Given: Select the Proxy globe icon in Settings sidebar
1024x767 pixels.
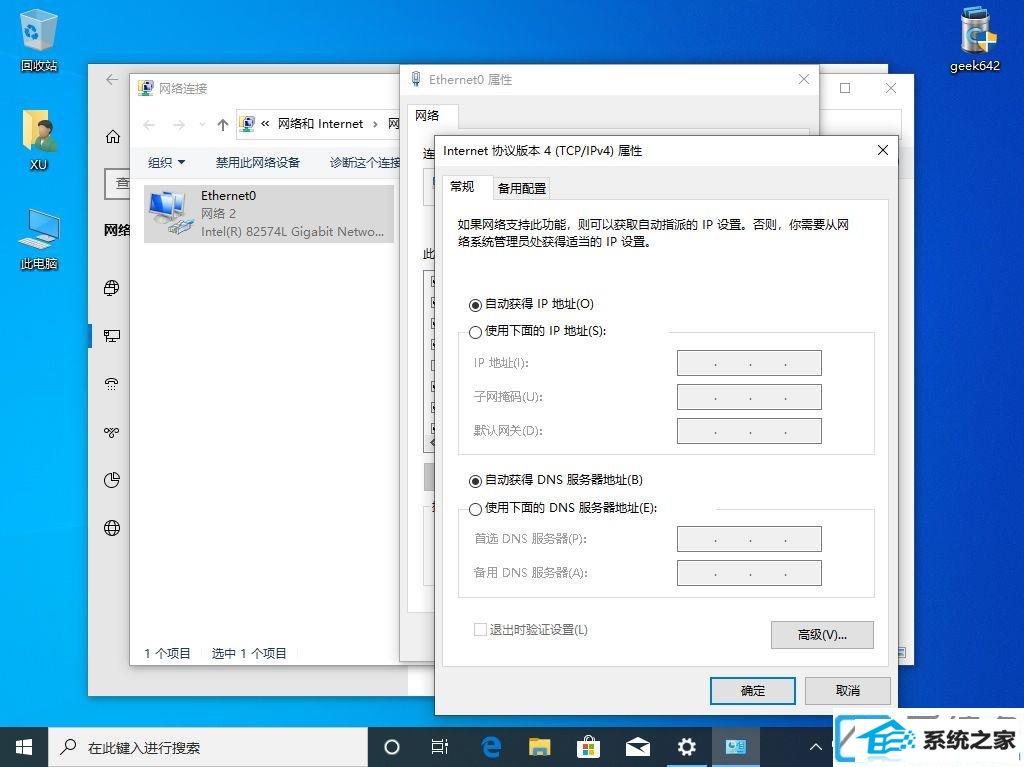Looking at the screenshot, I should point(112,528).
